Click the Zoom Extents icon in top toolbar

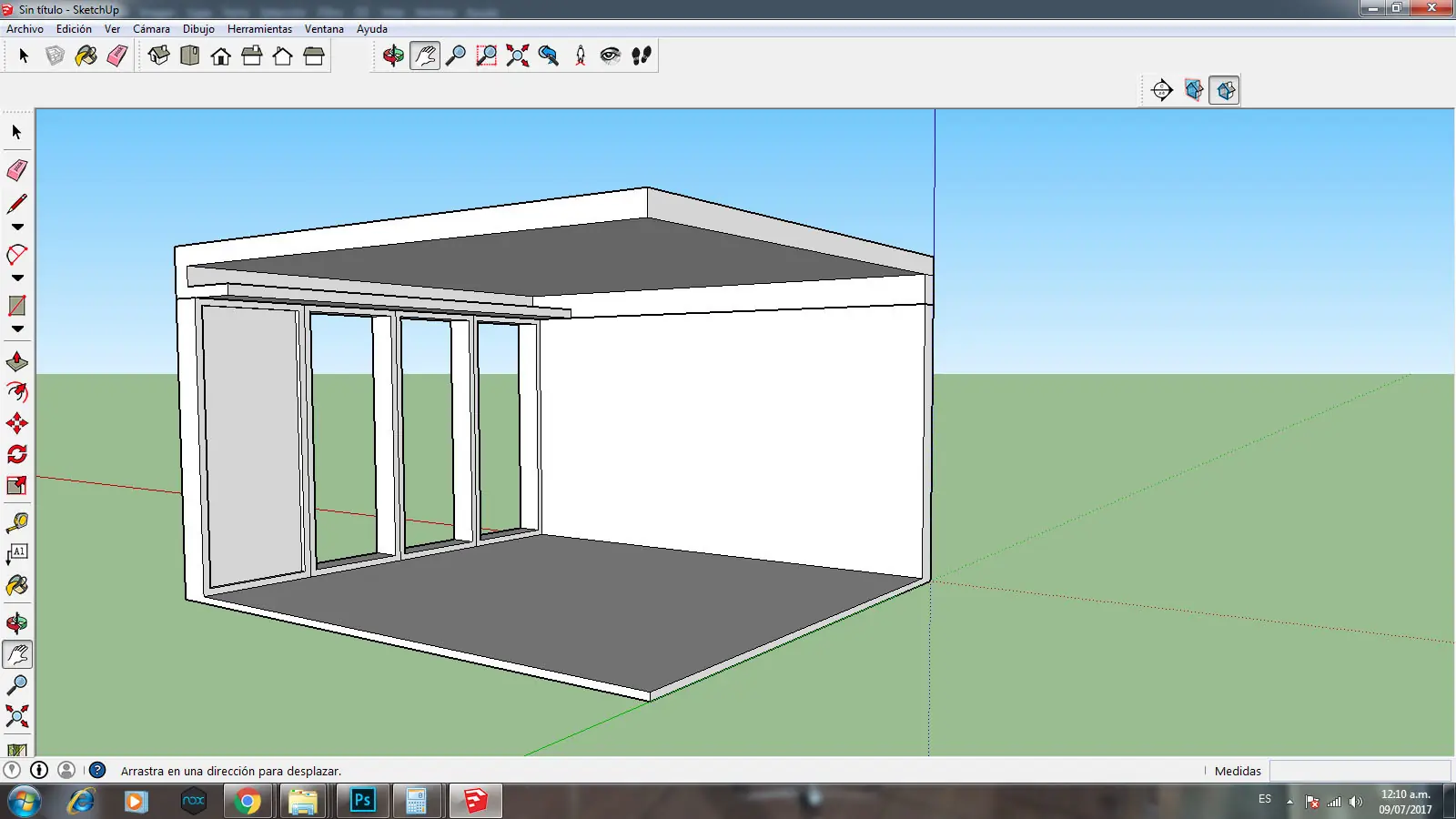518,56
